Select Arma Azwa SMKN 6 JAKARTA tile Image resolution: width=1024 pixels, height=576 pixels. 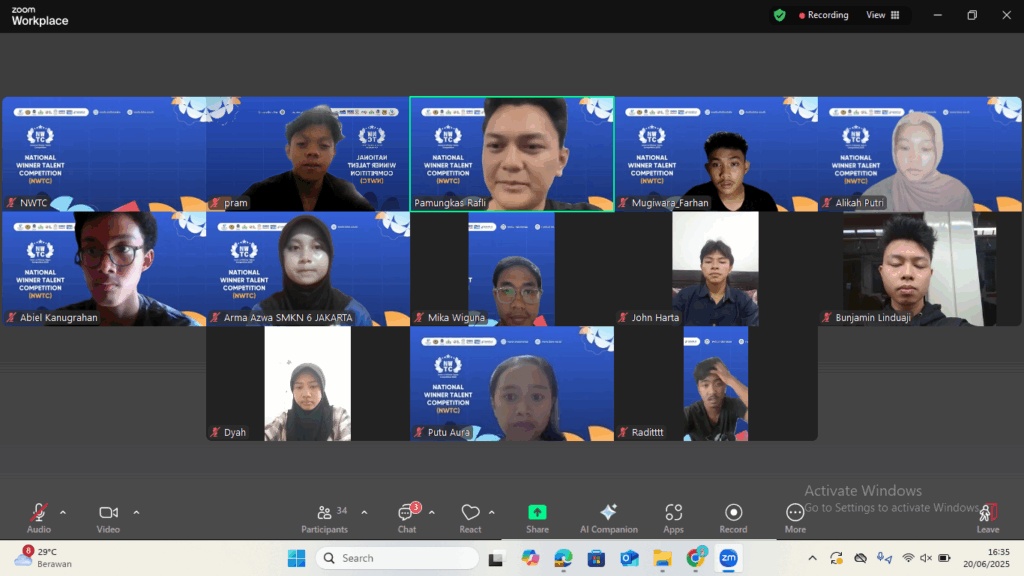click(x=308, y=268)
